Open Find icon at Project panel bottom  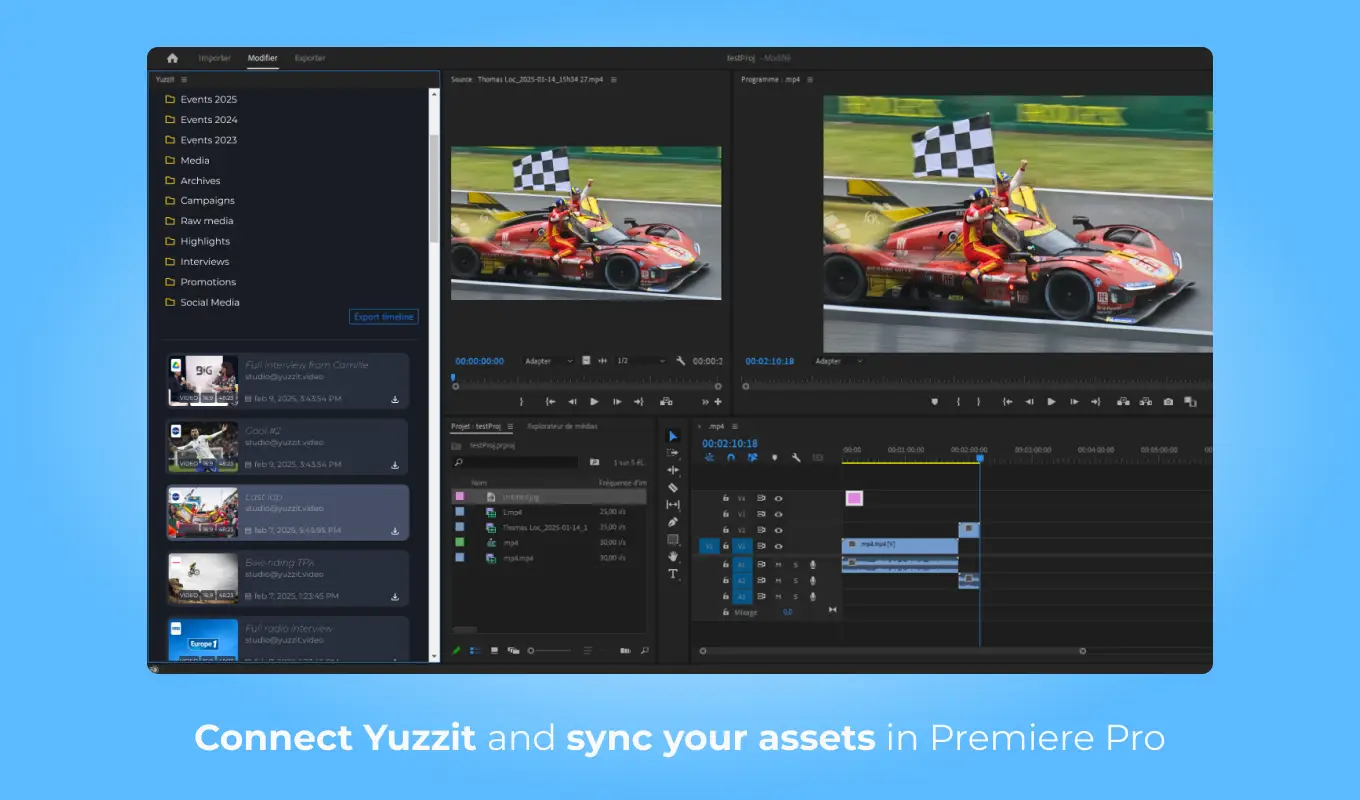(645, 650)
